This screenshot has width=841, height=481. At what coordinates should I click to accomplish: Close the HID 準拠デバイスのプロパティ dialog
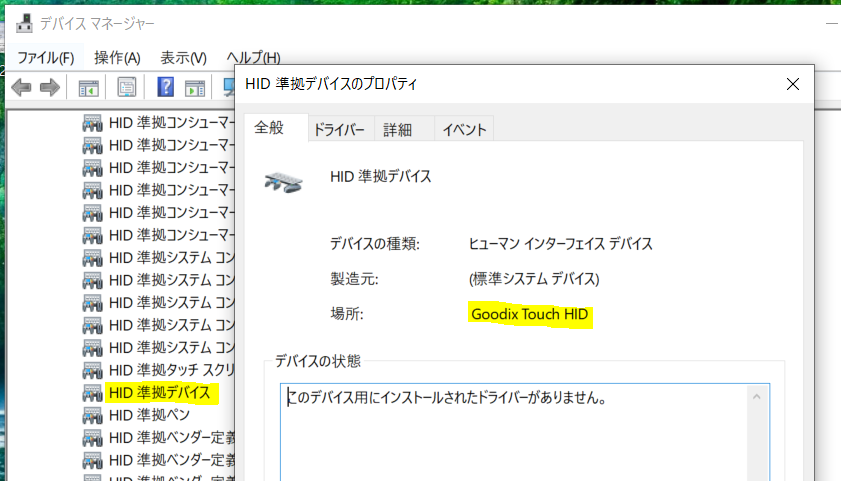click(x=793, y=84)
